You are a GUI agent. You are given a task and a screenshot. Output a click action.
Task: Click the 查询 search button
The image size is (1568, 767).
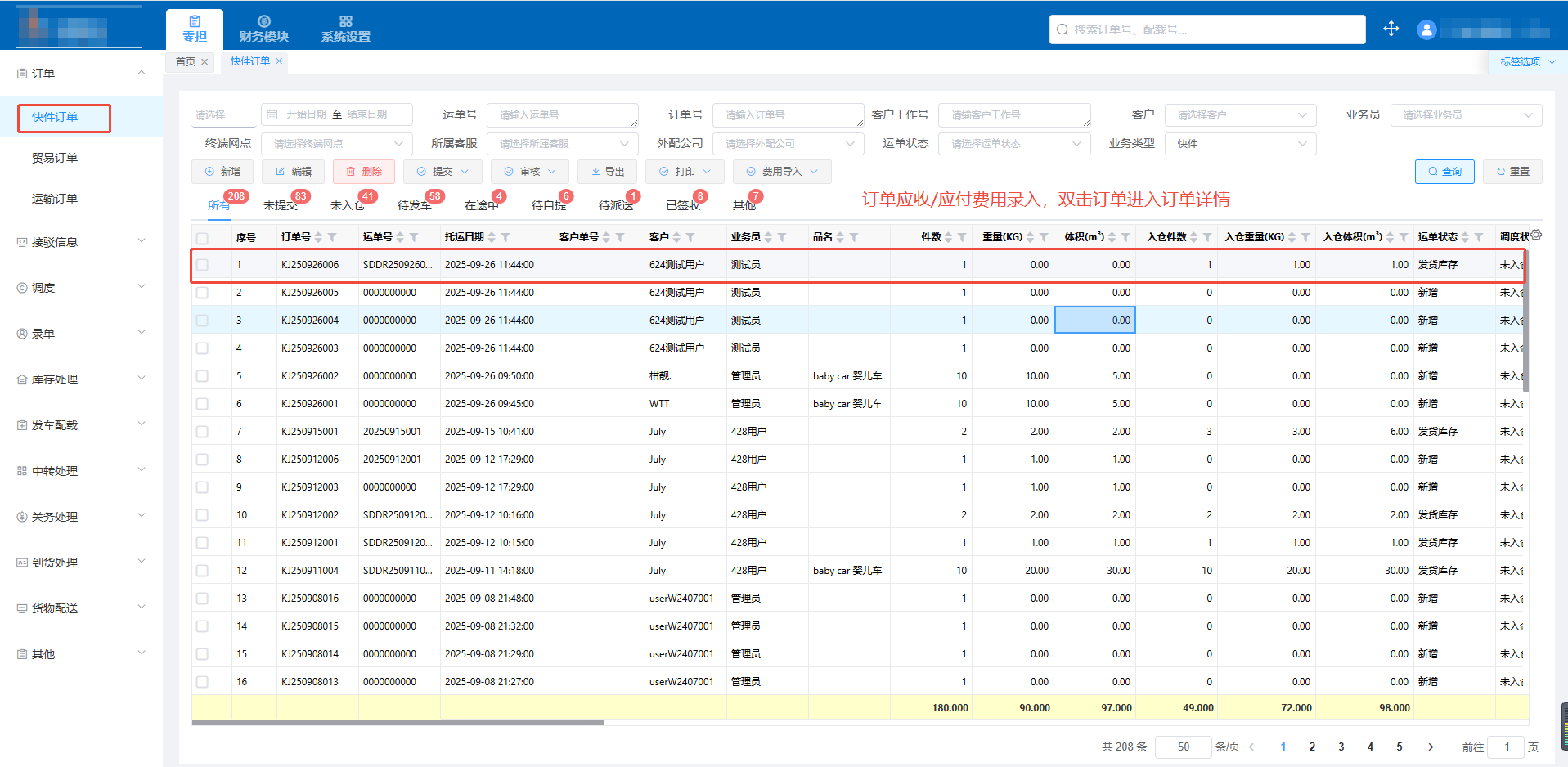pyautogui.click(x=1444, y=172)
